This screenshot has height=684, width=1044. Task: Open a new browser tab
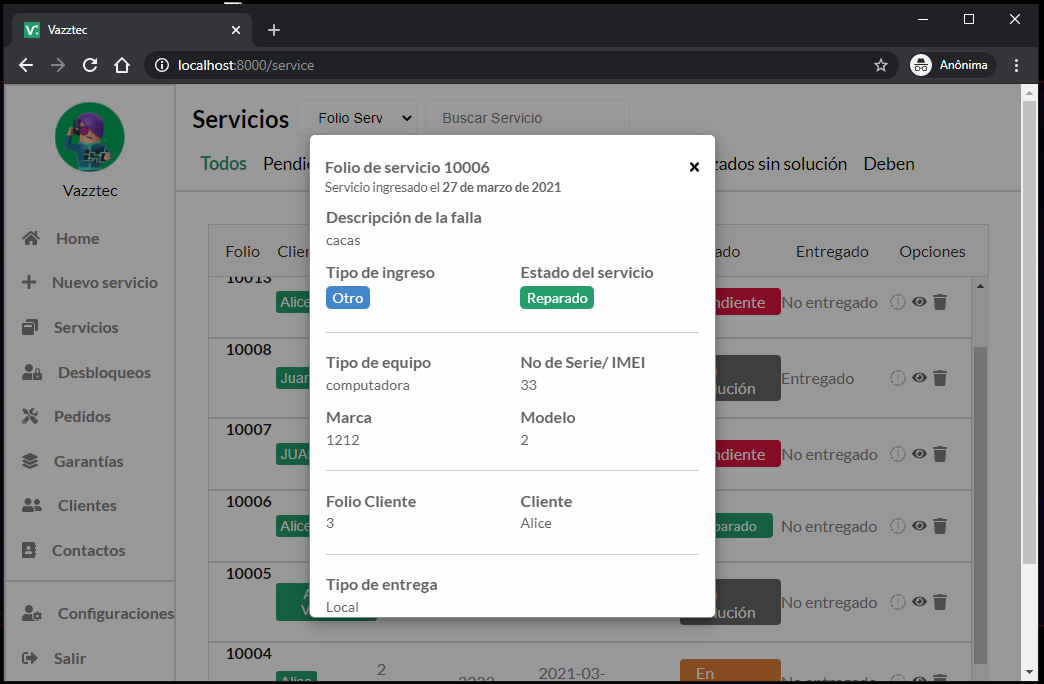point(274,30)
